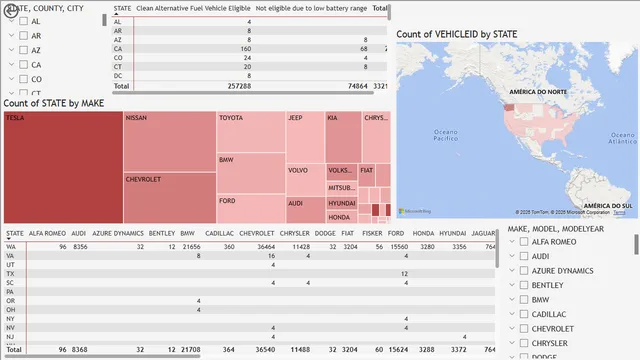Check the CA state checkbox
This screenshot has height=360, width=640.
pos(24,64)
